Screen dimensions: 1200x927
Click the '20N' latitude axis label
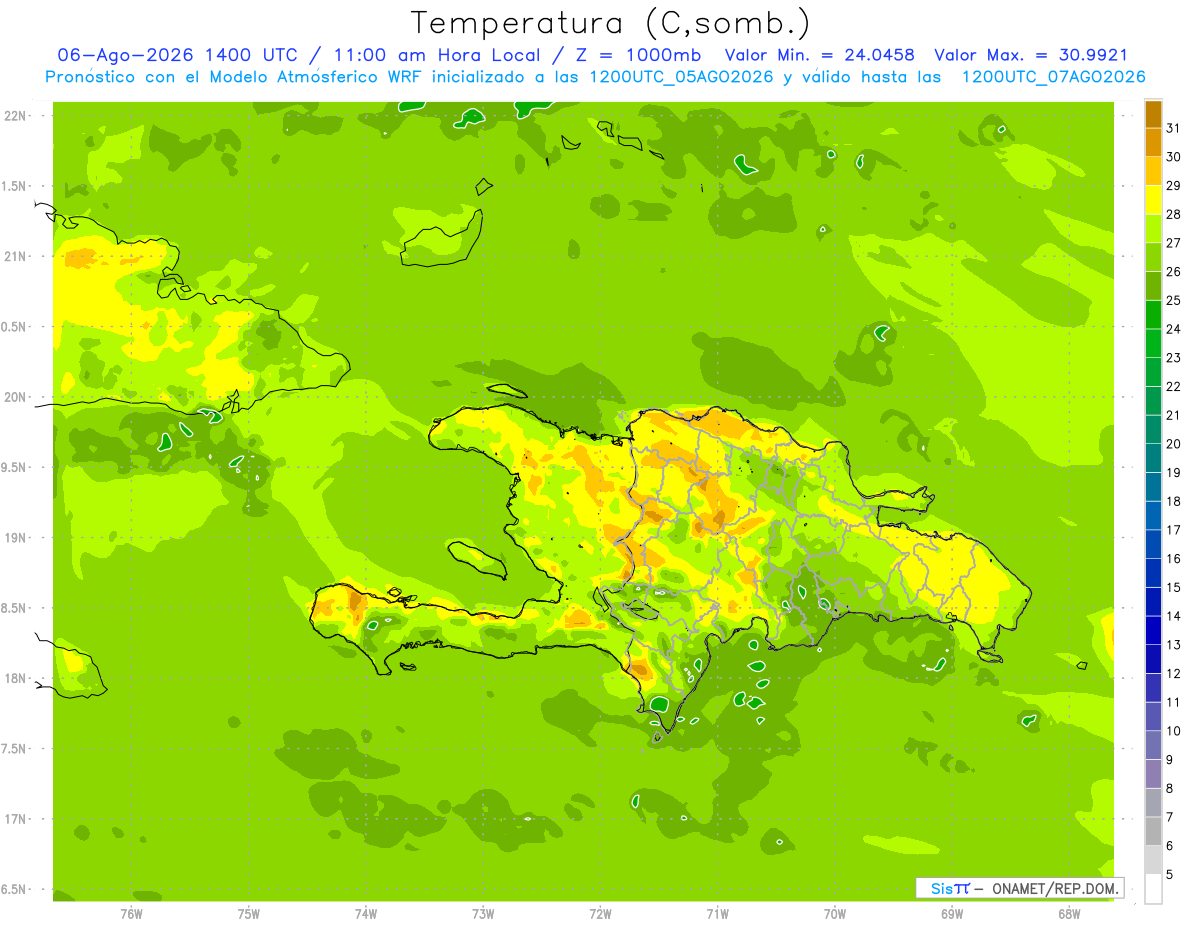click(x=14, y=397)
